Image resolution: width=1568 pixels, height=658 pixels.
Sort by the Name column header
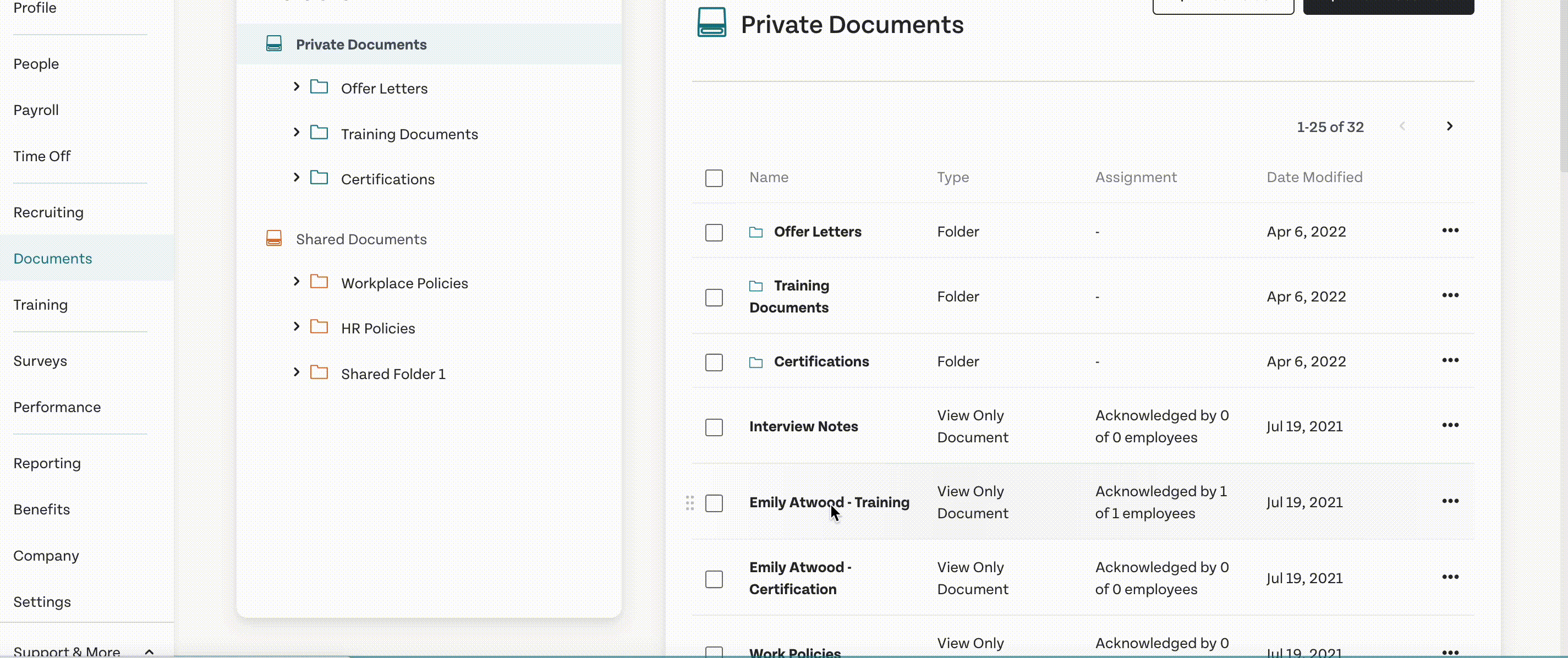[769, 177]
